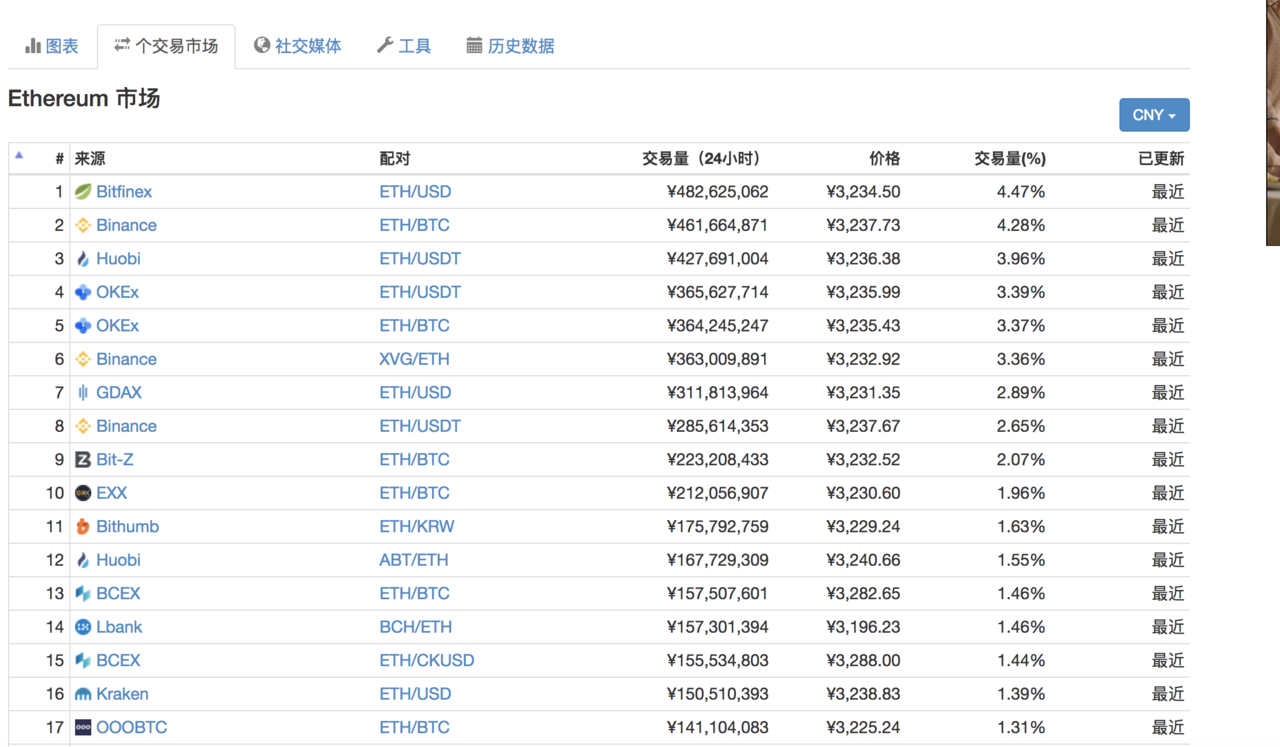This screenshot has width=1280, height=747.
Task: Switch to the 历史数据 tab
Action: click(x=510, y=46)
